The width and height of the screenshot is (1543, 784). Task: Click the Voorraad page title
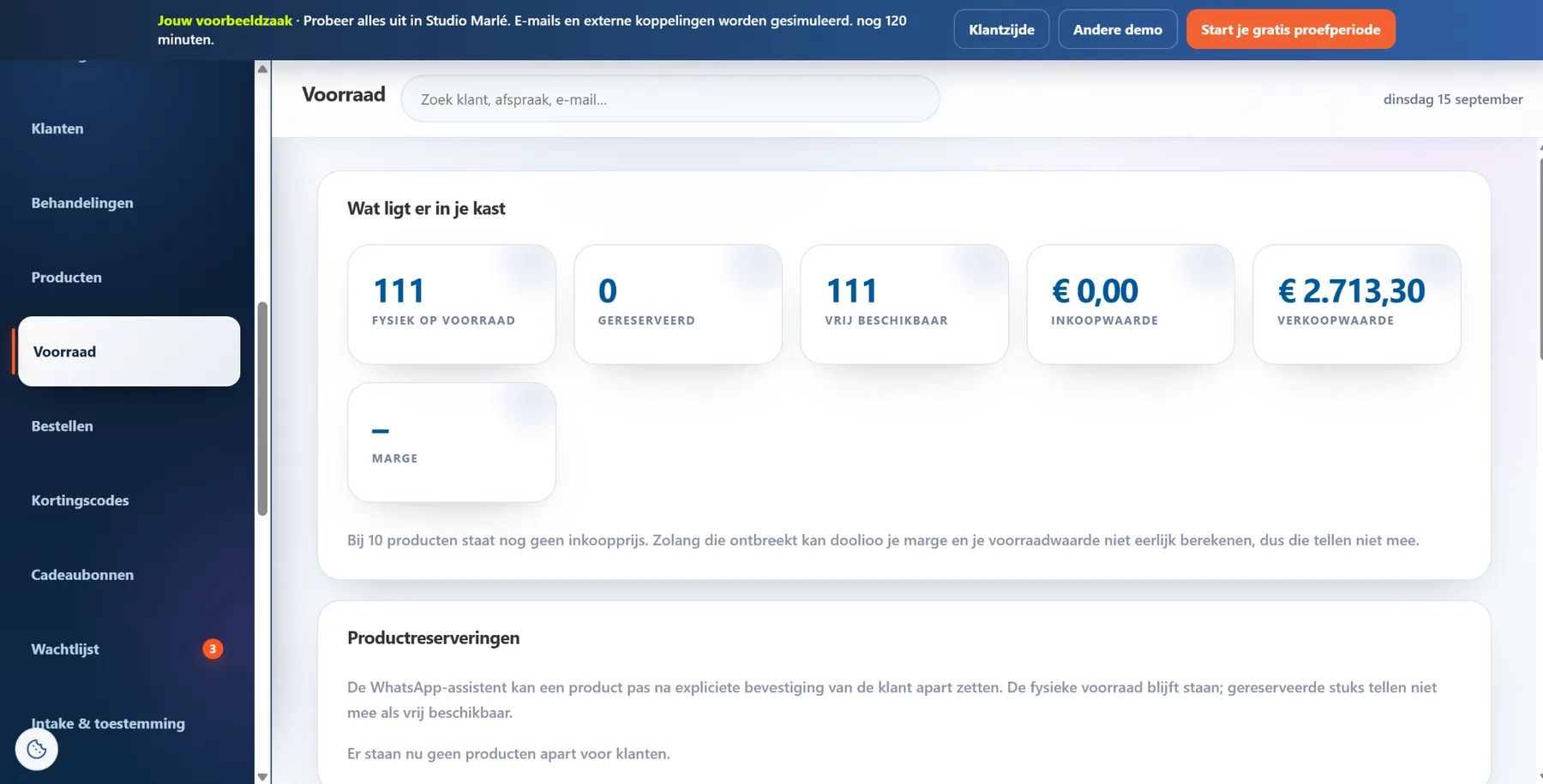(344, 94)
